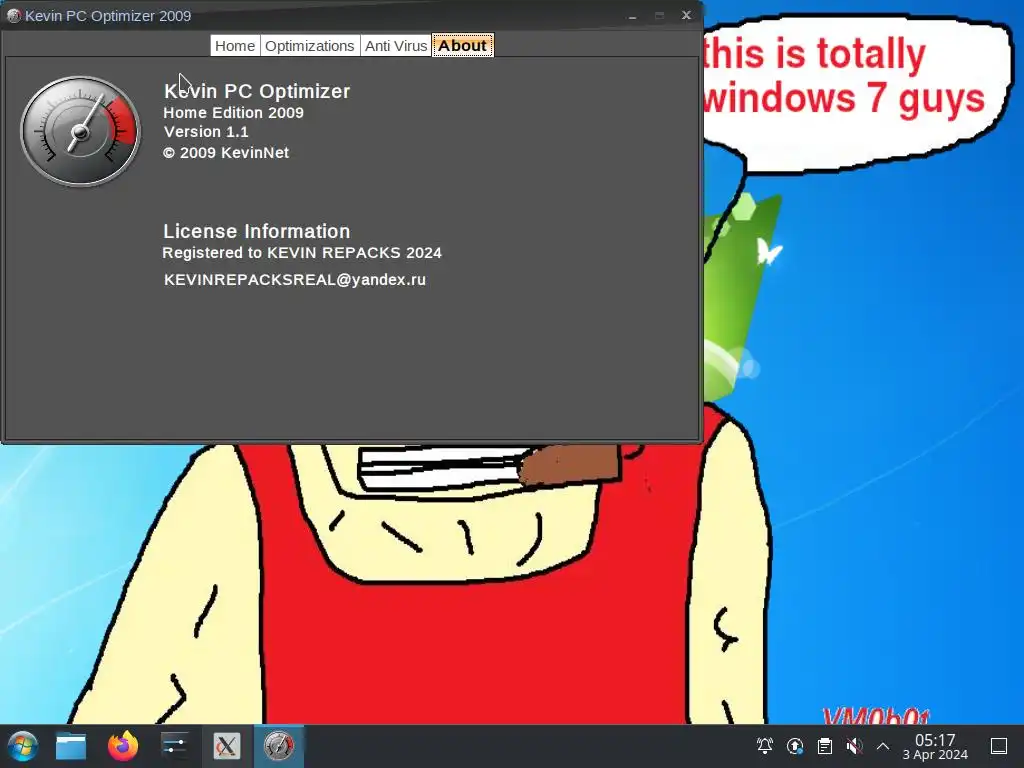Click the 'Kevin PC Optimizer' heading text
The image size is (1024, 768).
coord(257,91)
